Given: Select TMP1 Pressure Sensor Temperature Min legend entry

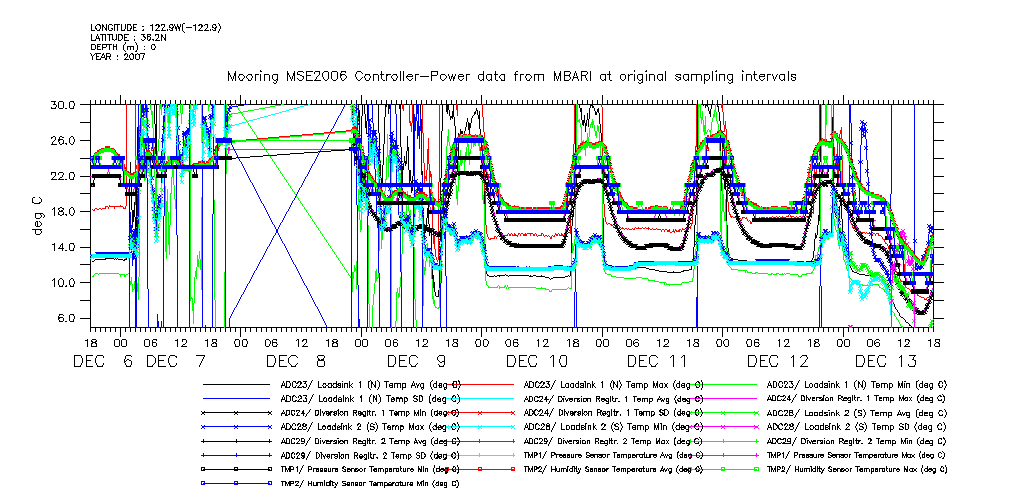Looking at the screenshot, I should pyautogui.click(x=370, y=468).
